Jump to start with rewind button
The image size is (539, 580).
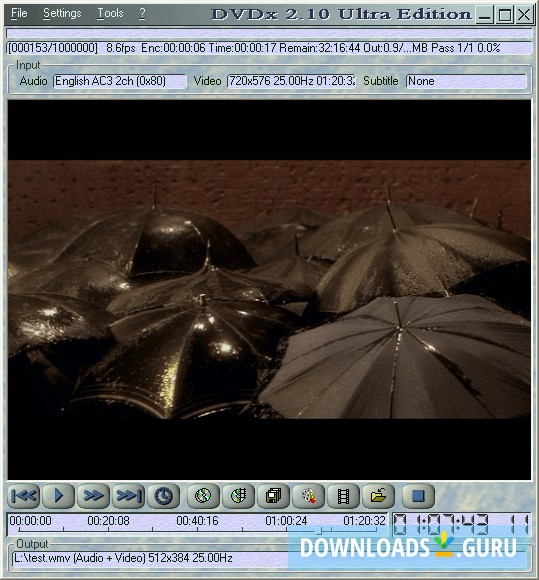pos(24,496)
